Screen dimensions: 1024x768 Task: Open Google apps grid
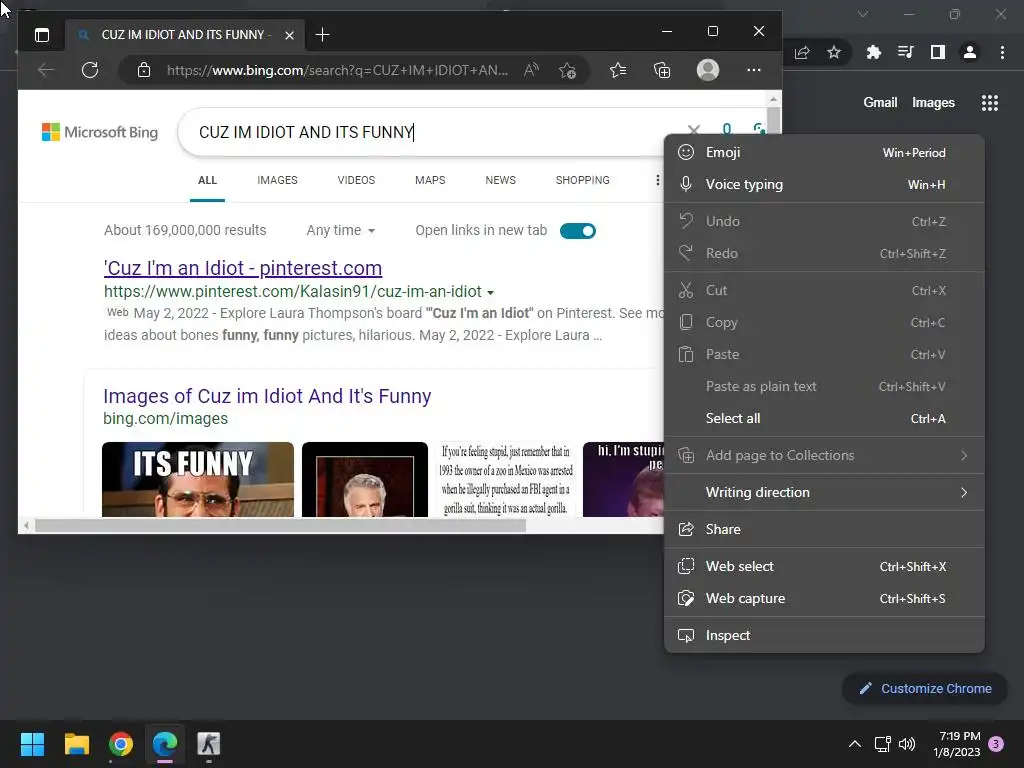click(990, 103)
